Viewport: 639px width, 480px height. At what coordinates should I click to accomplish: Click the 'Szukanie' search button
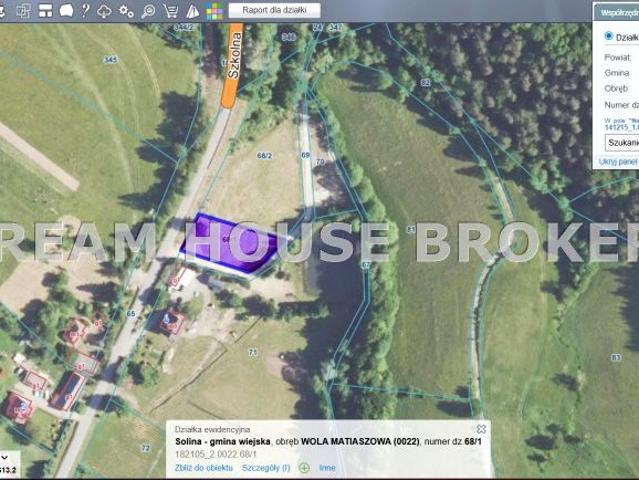623,143
